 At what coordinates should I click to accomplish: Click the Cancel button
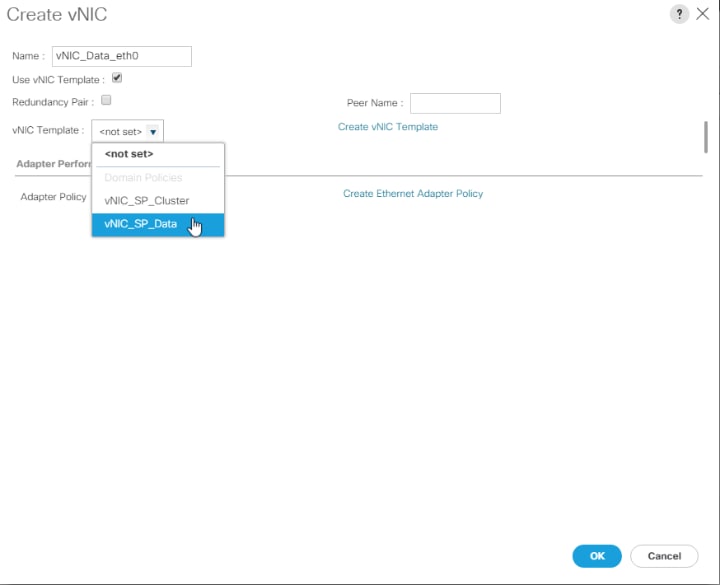(664, 556)
